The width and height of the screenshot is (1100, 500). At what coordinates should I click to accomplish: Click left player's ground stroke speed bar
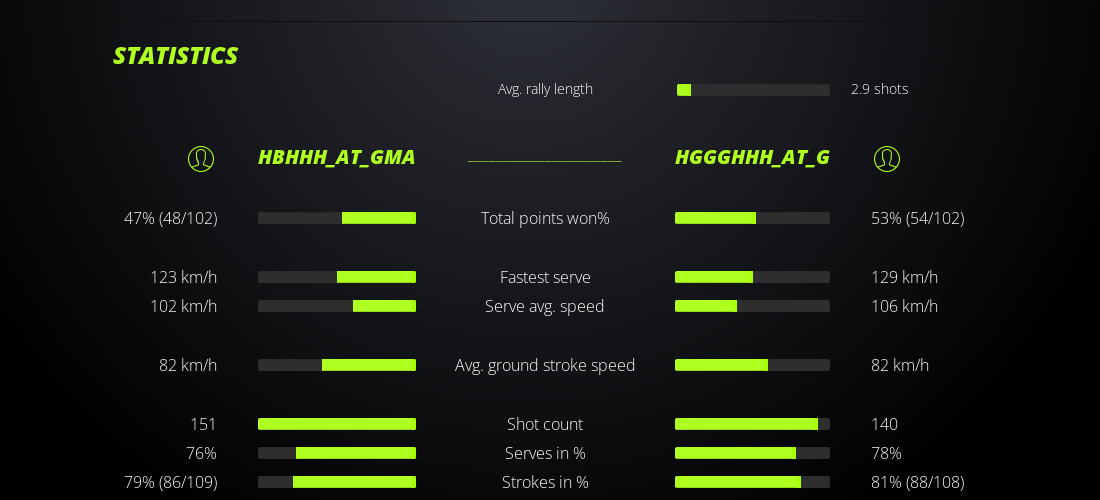pyautogui.click(x=337, y=365)
